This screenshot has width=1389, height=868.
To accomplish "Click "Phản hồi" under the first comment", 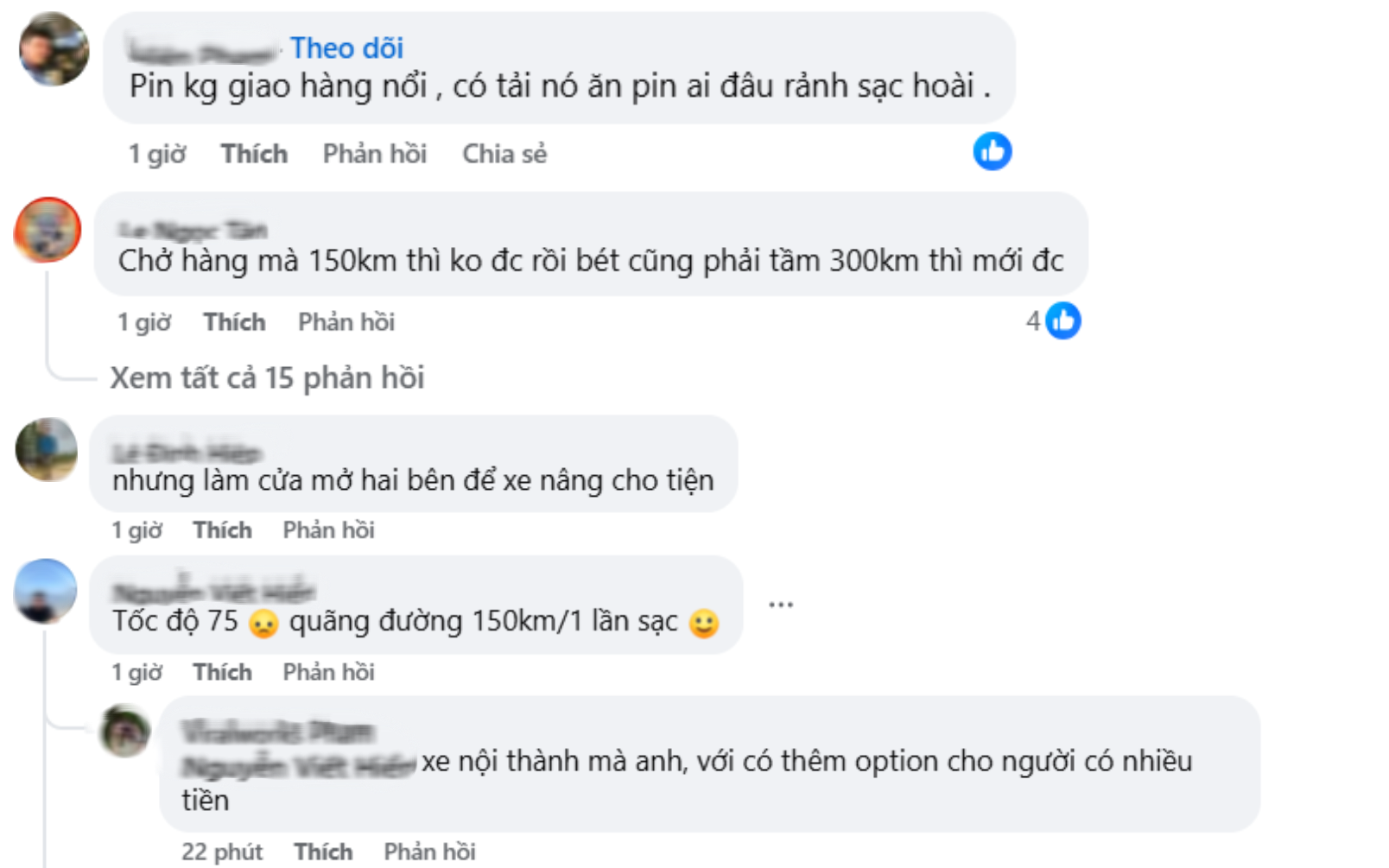I will [x=375, y=154].
